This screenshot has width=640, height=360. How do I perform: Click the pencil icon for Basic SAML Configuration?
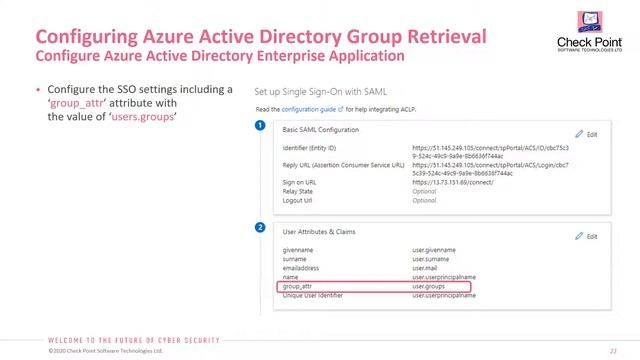(x=579, y=134)
